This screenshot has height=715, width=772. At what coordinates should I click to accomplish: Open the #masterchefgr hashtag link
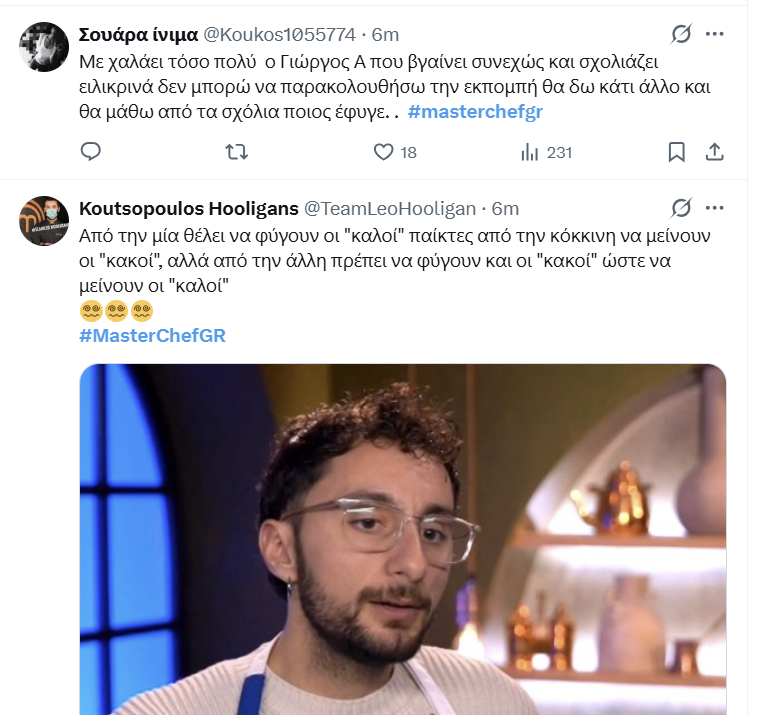point(475,112)
